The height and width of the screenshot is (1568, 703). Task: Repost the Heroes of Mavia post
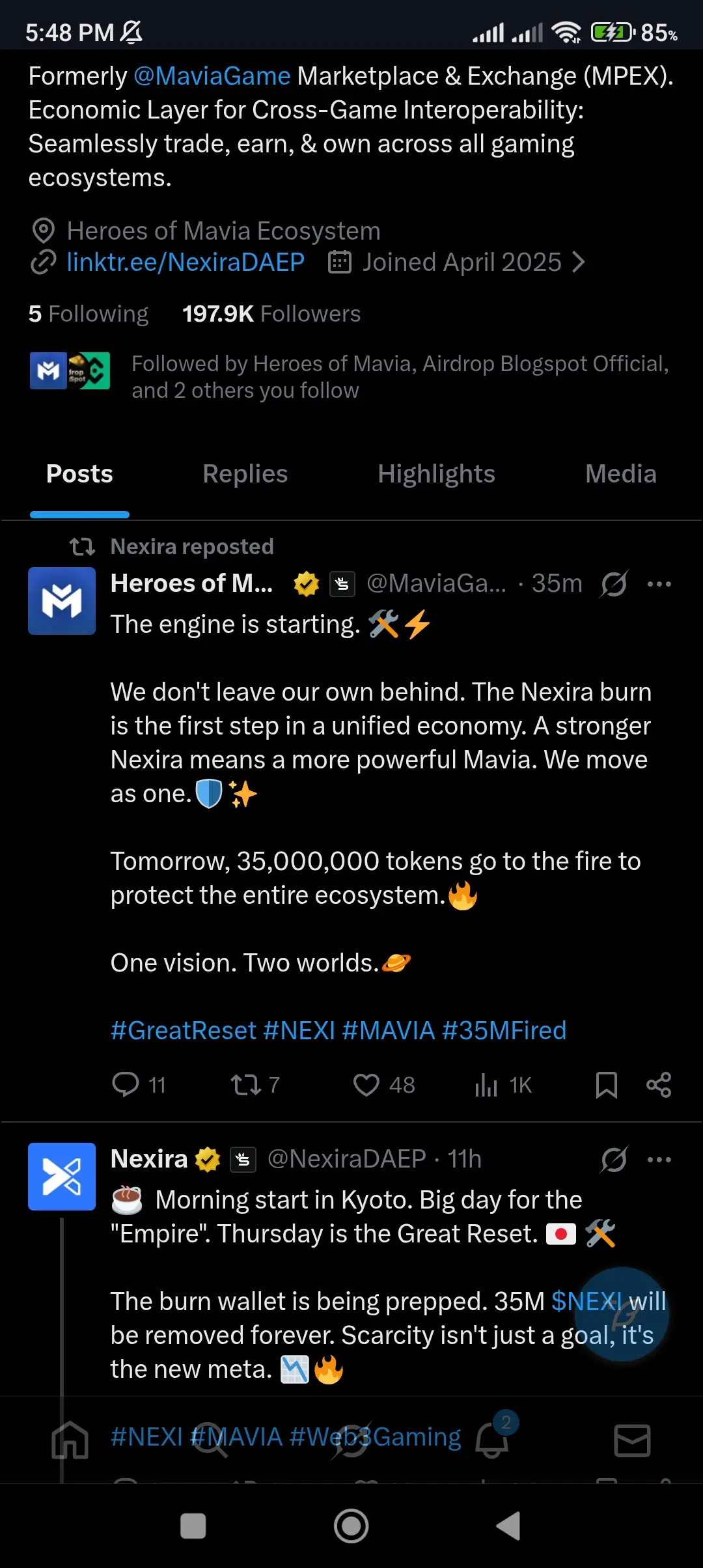click(x=246, y=1085)
